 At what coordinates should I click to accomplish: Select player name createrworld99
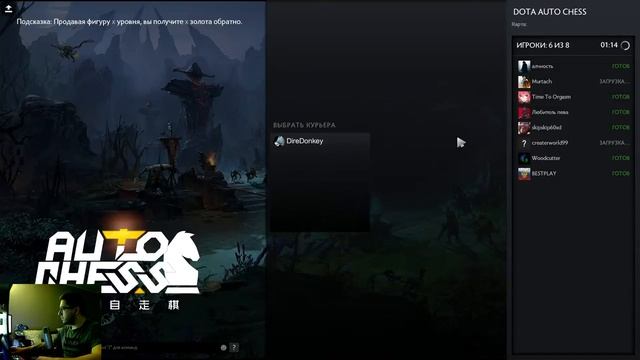coord(550,143)
